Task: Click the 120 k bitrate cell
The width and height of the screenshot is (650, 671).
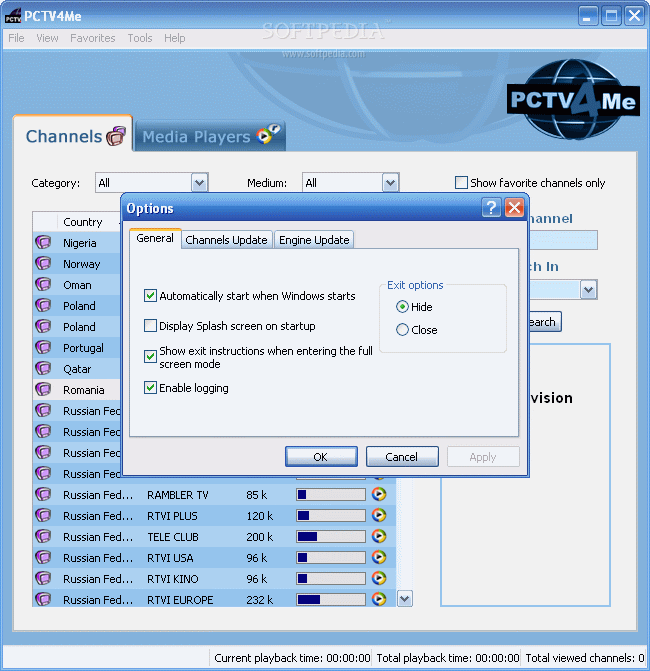Action: coord(259,516)
